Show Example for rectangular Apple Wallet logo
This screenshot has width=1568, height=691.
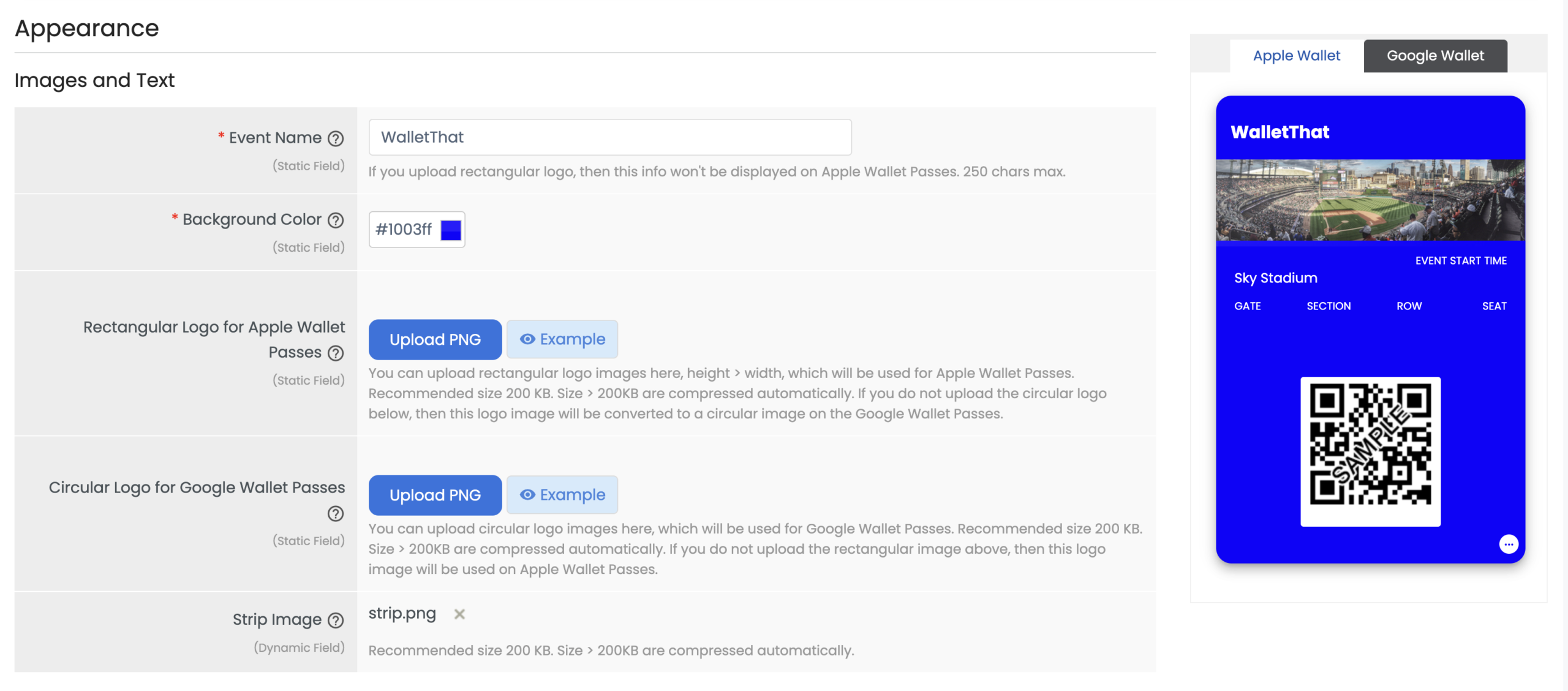tap(562, 339)
